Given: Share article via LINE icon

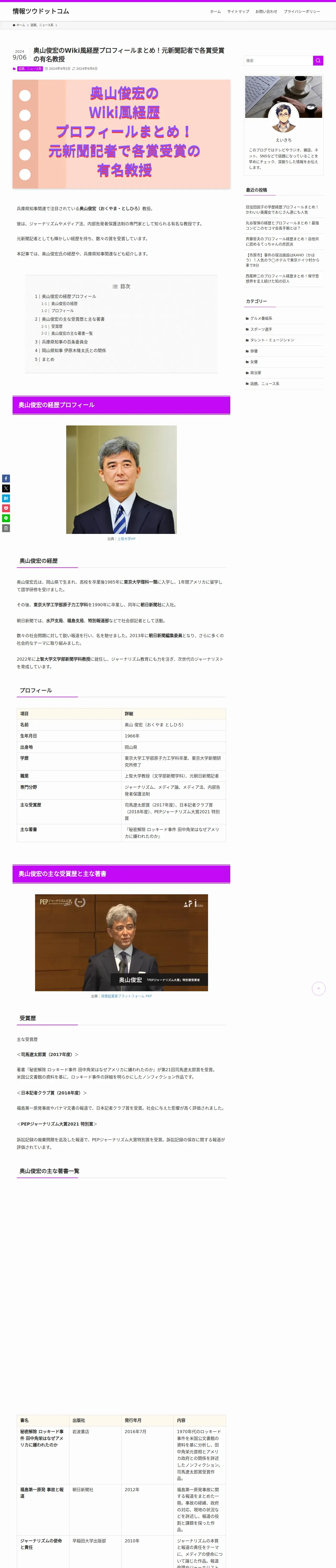Looking at the screenshot, I should [x=6, y=518].
